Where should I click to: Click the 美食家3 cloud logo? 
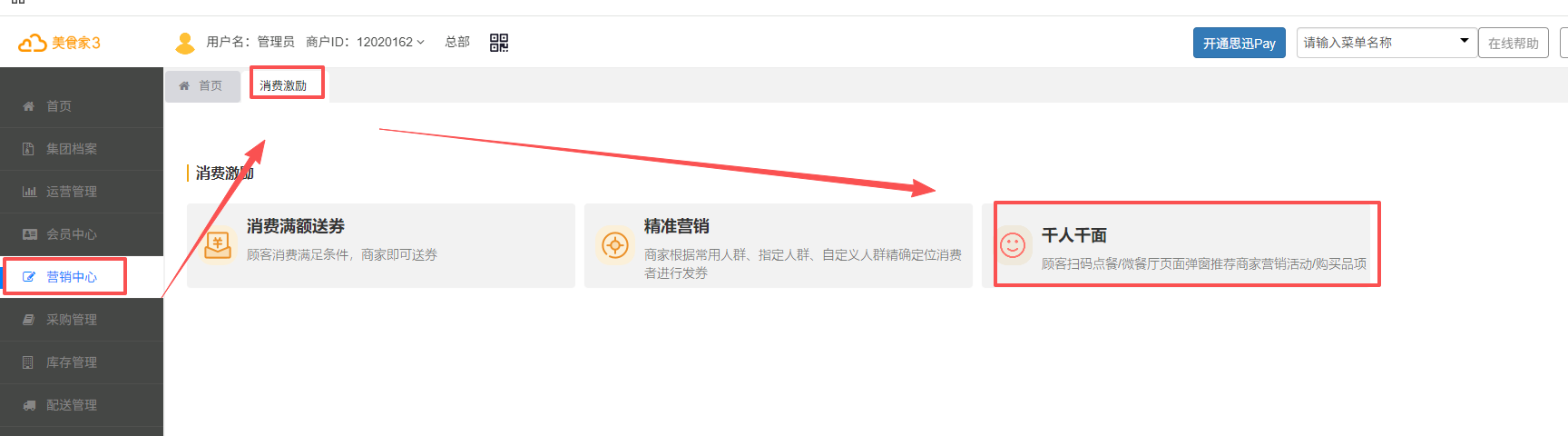point(33,43)
